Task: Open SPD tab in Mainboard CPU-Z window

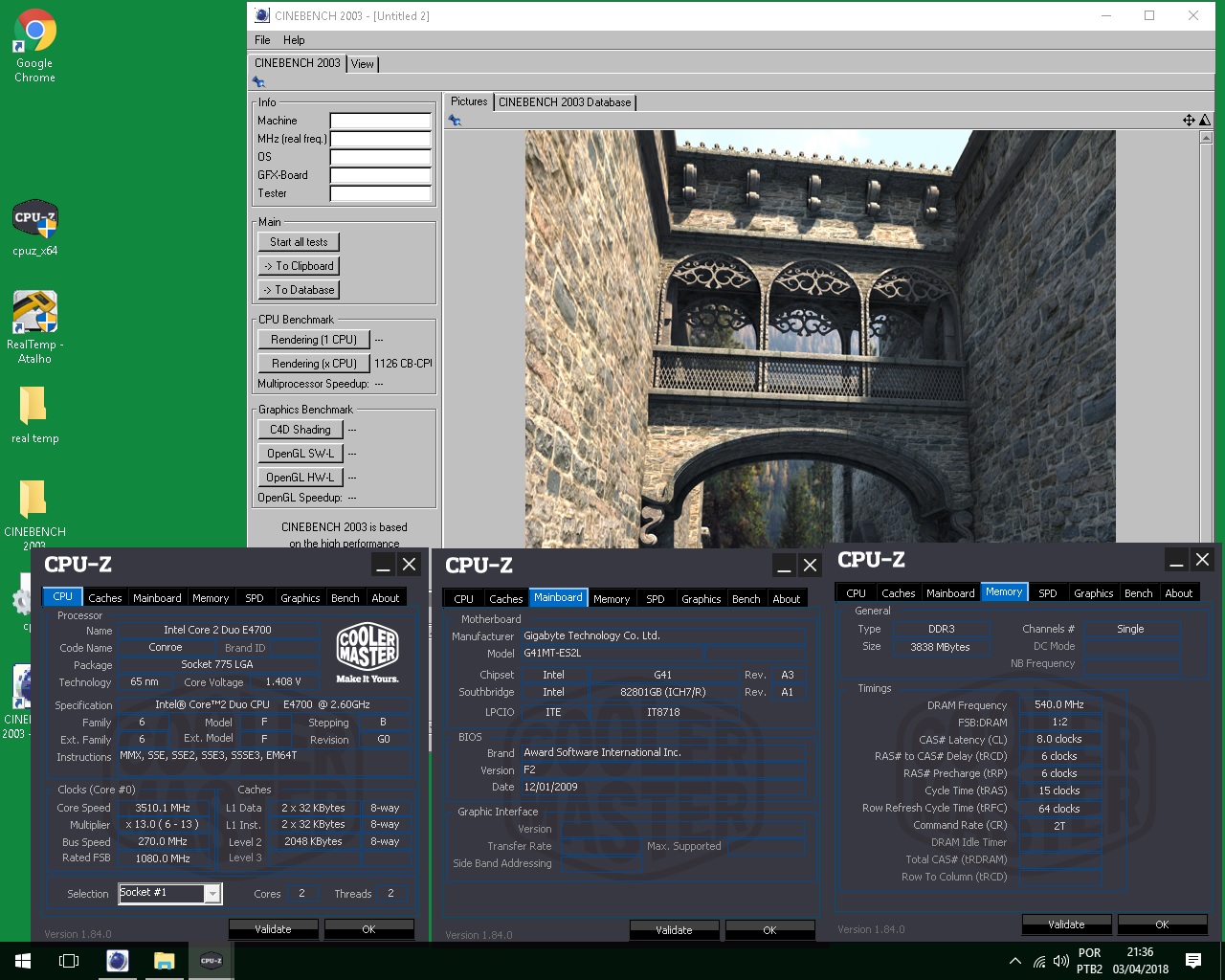Action: click(656, 599)
